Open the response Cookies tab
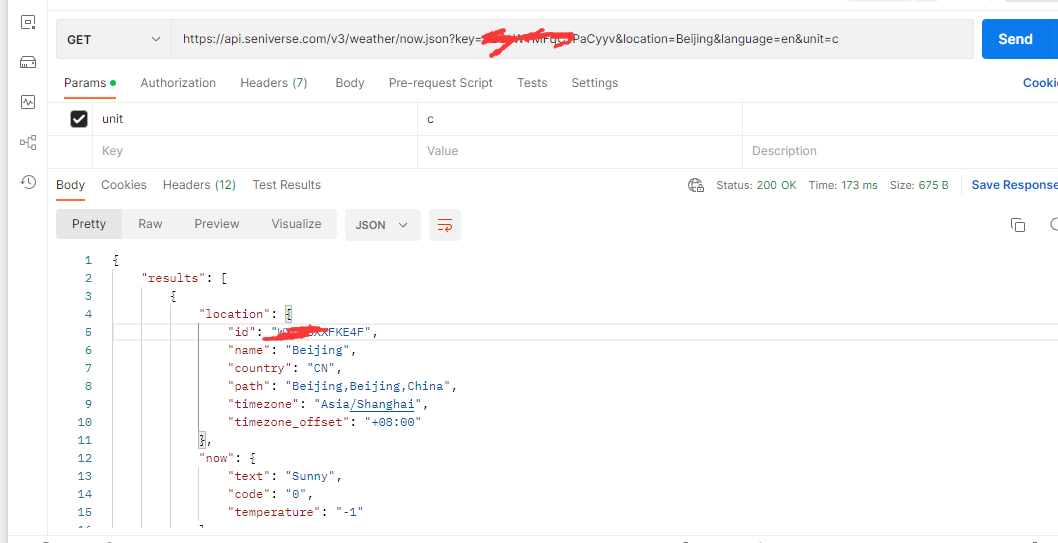Image resolution: width=1058 pixels, height=543 pixels. (123, 185)
